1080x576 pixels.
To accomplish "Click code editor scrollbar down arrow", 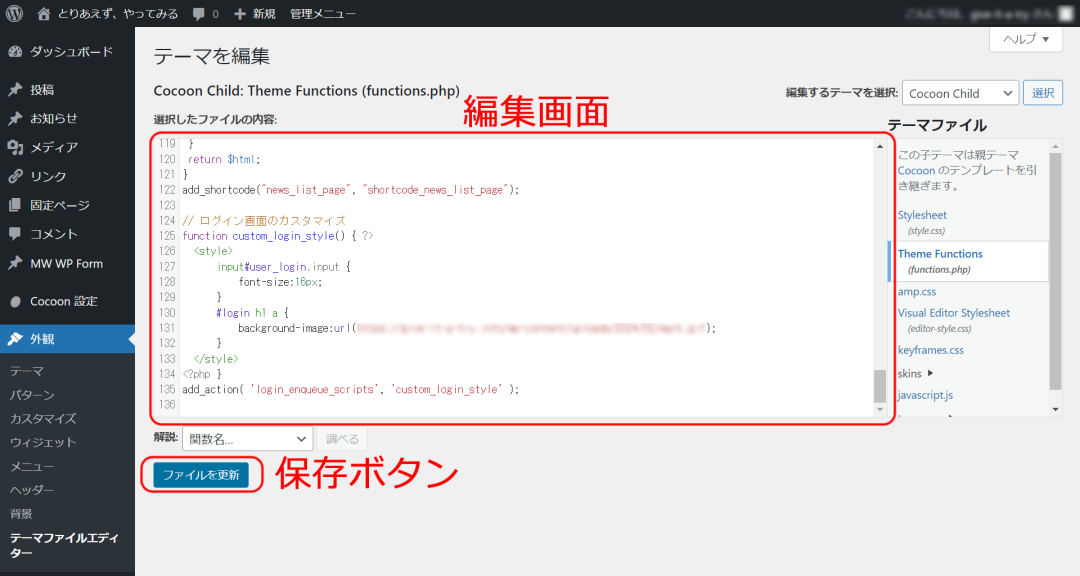I will [x=880, y=409].
